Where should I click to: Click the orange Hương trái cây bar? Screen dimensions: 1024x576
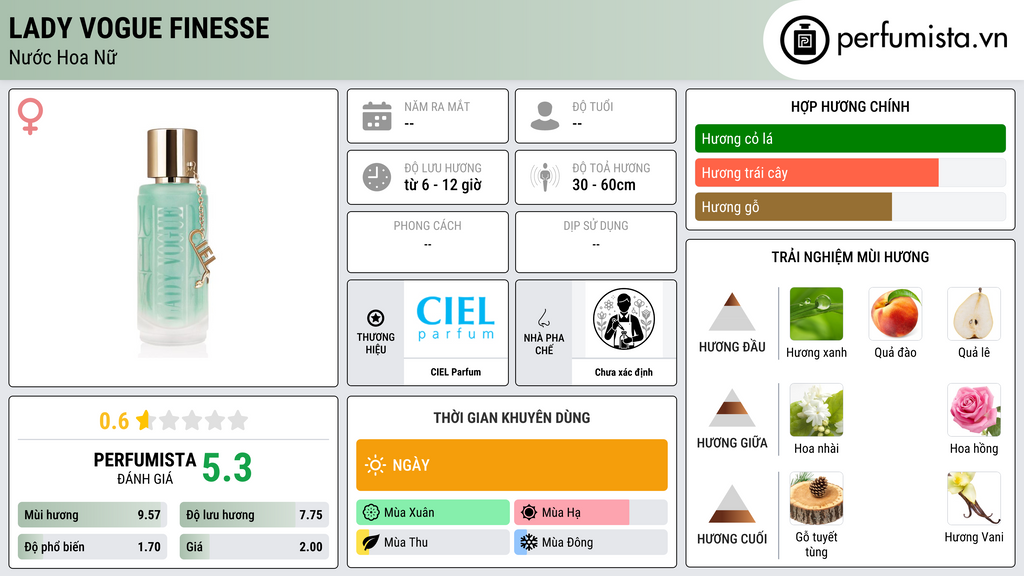click(x=816, y=172)
